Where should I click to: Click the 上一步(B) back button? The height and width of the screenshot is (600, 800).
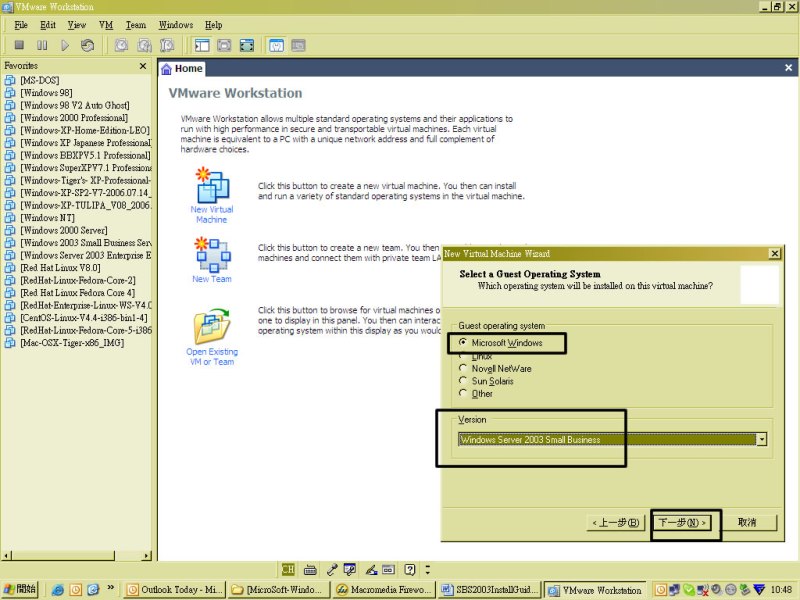(x=616, y=522)
